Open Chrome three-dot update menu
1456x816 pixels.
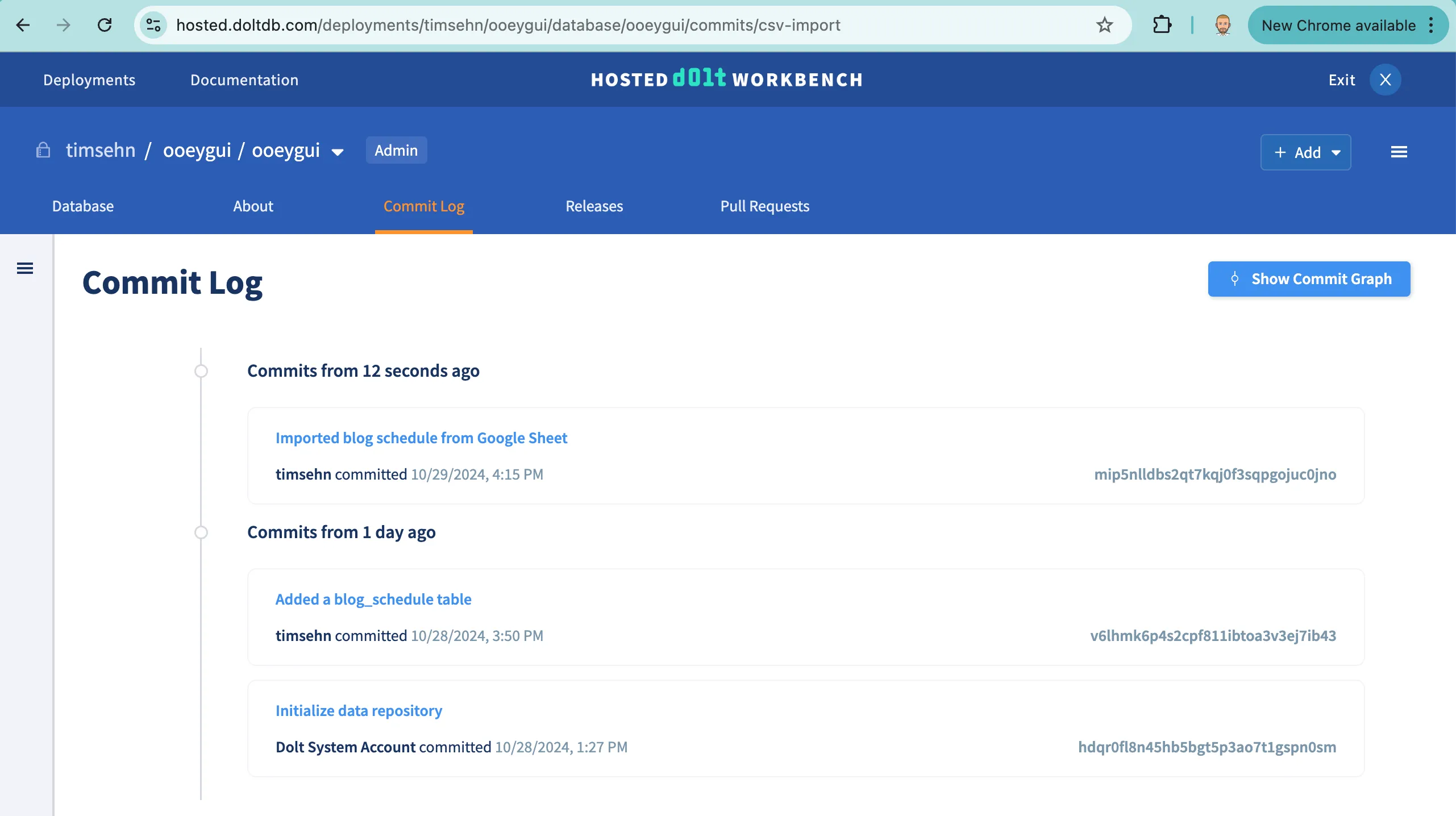pos(1431,25)
